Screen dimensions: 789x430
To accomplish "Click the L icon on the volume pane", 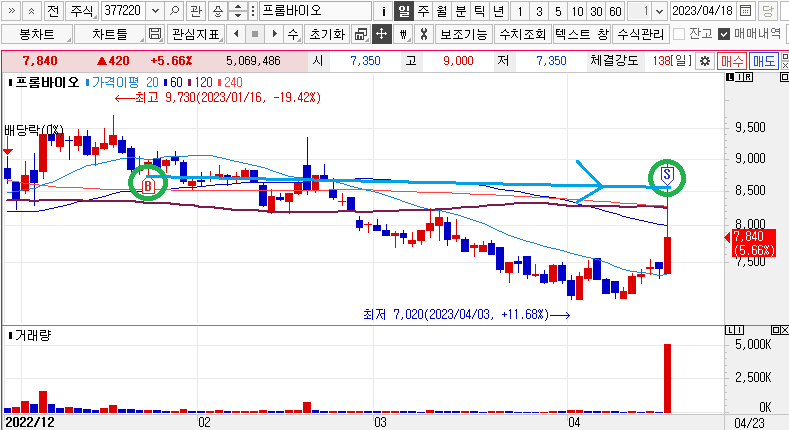I will pos(730,330).
